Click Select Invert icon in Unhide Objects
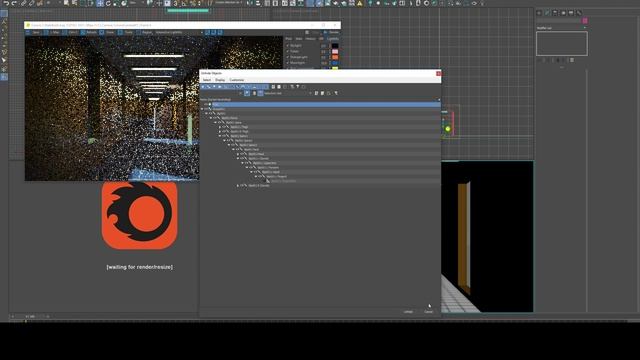 284,87
